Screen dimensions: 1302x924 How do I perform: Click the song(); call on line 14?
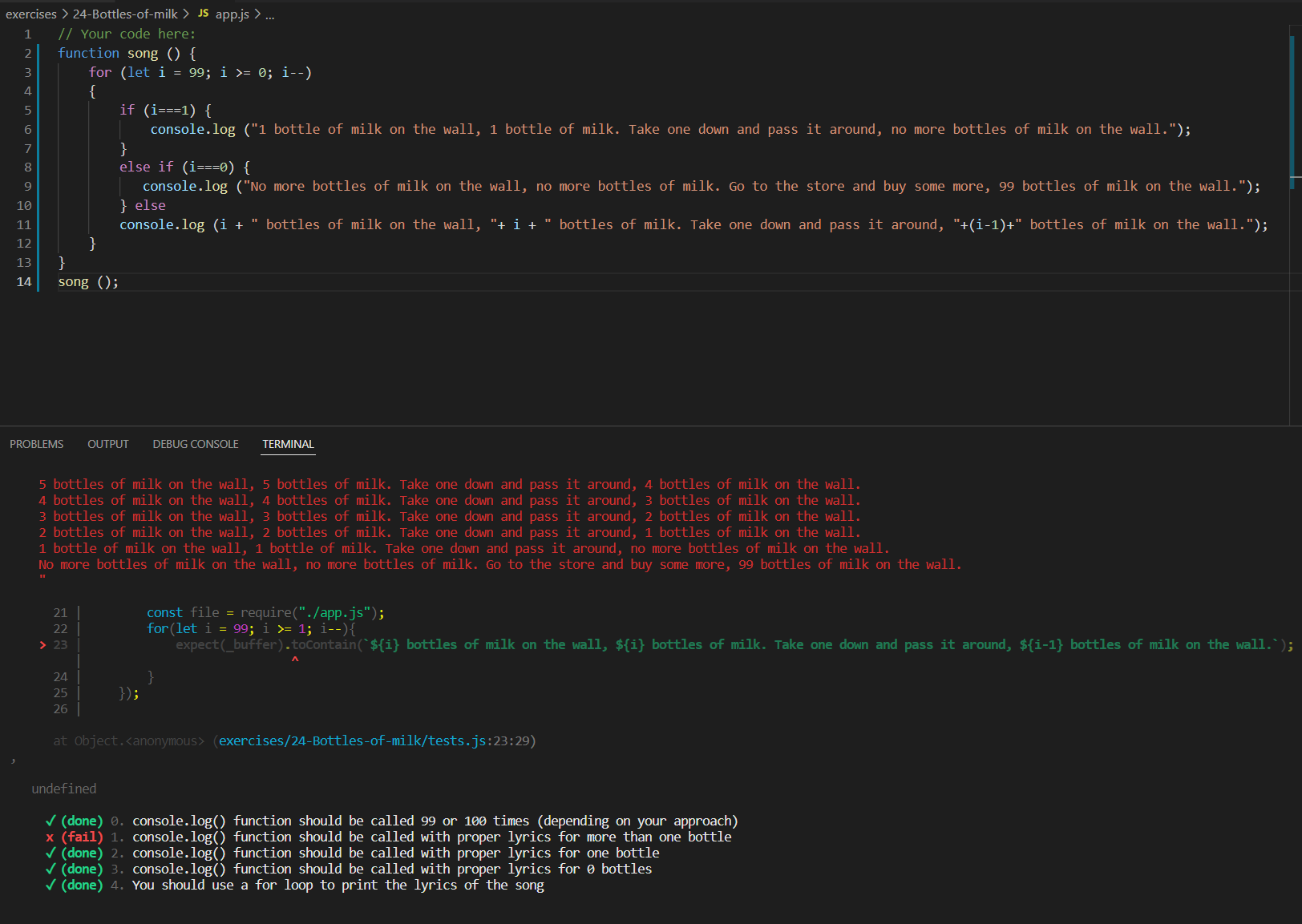point(87,281)
